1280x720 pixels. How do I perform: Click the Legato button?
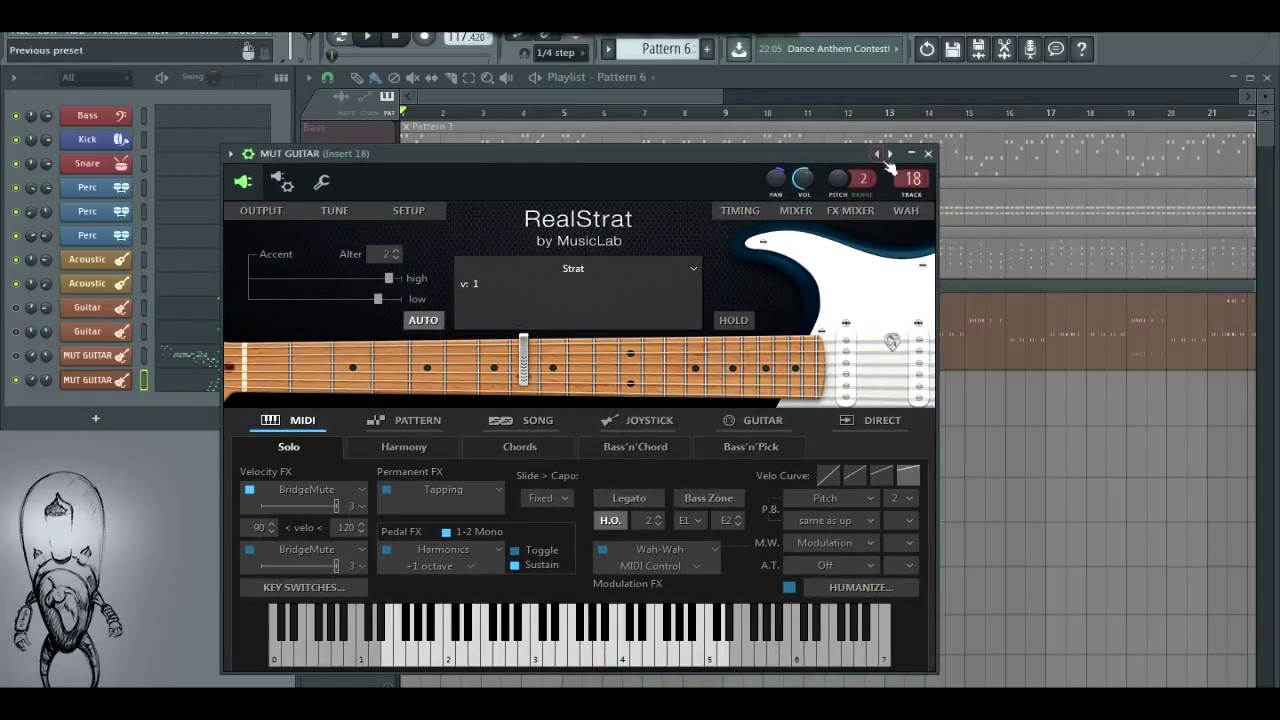coord(629,498)
